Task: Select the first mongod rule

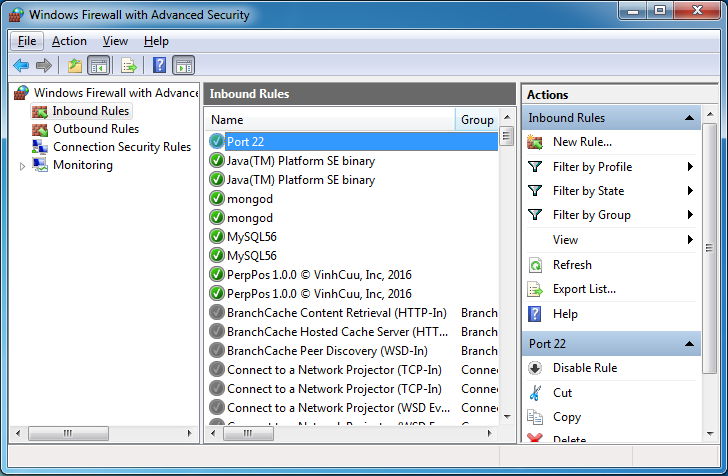Action: [x=249, y=199]
